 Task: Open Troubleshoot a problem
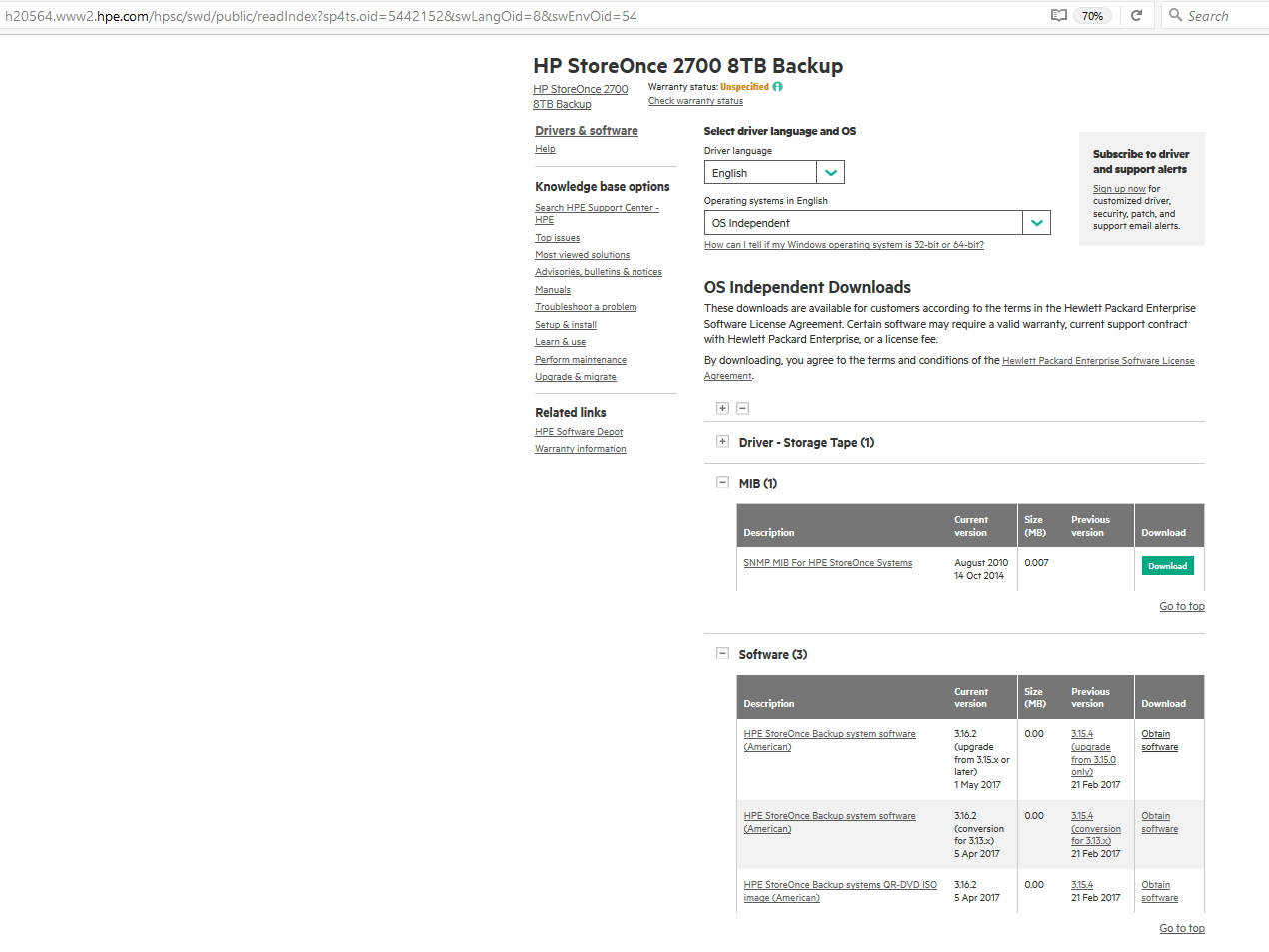coord(586,307)
